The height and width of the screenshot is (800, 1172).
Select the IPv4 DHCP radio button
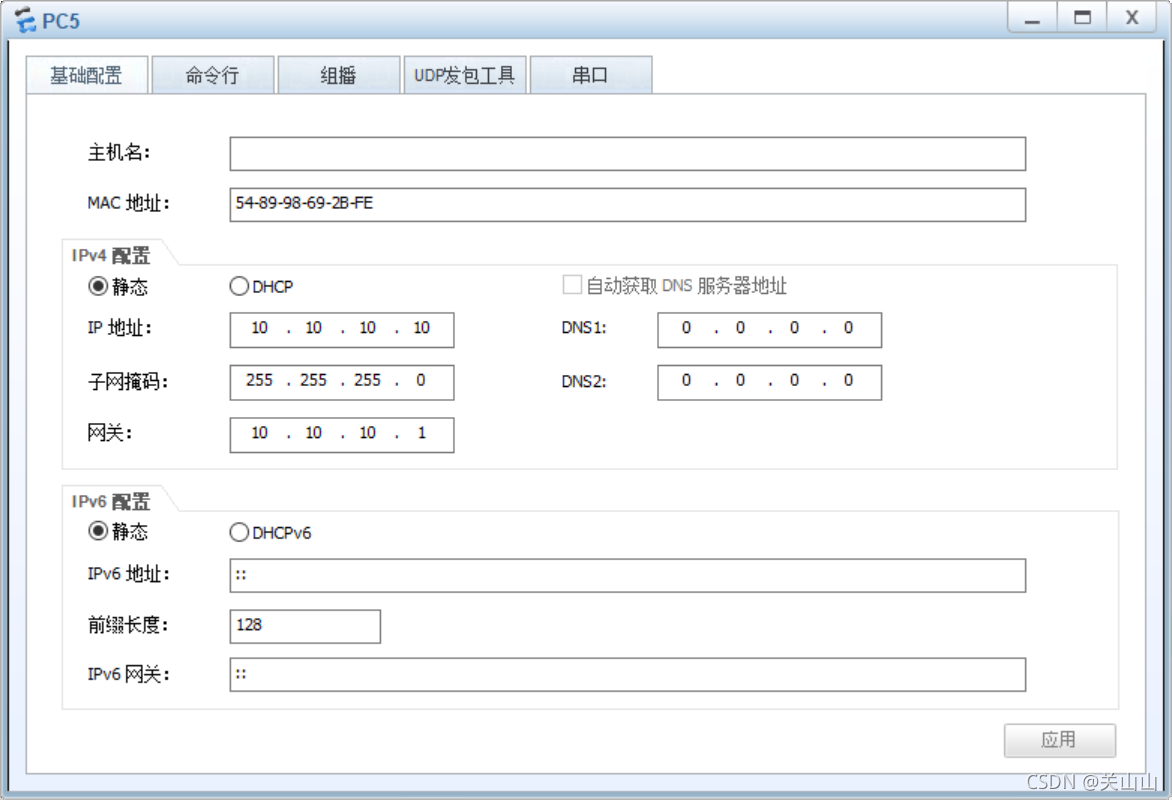[x=239, y=286]
